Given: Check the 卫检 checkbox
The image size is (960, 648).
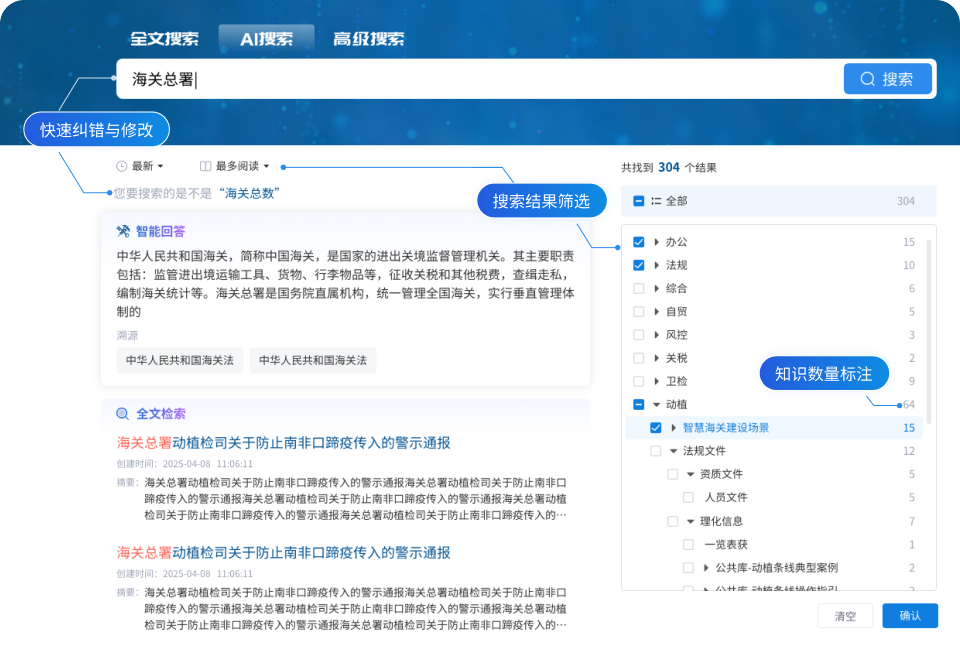Looking at the screenshot, I should point(639,382).
